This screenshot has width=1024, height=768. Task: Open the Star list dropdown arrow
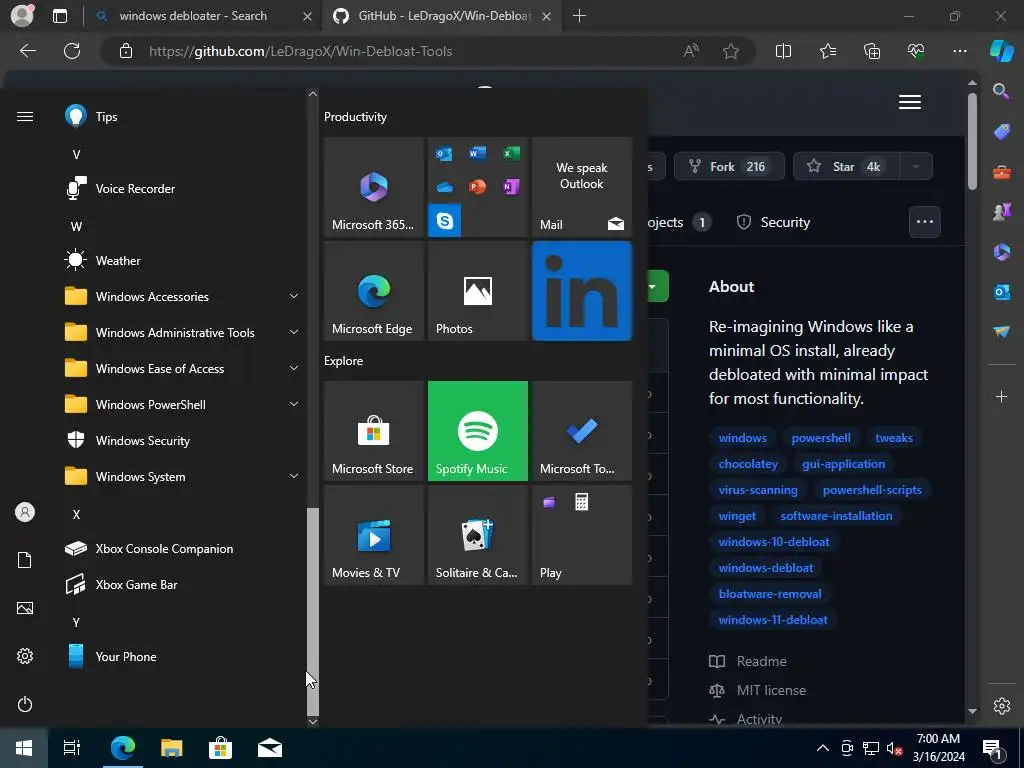click(x=916, y=167)
